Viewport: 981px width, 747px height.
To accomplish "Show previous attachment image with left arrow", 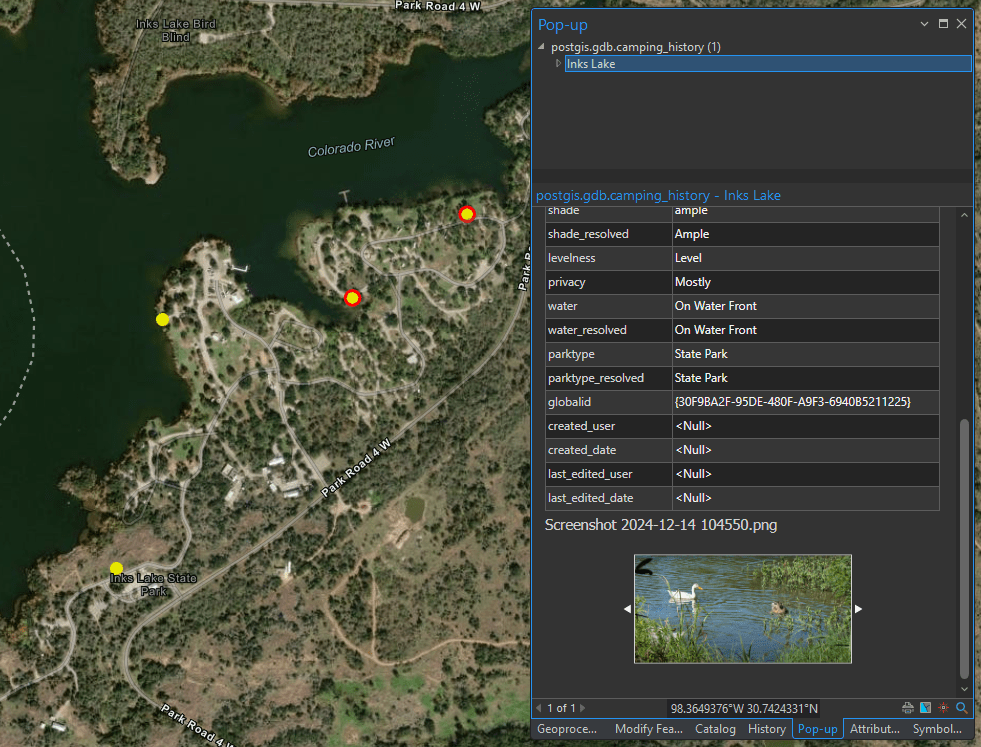I will coord(627,609).
